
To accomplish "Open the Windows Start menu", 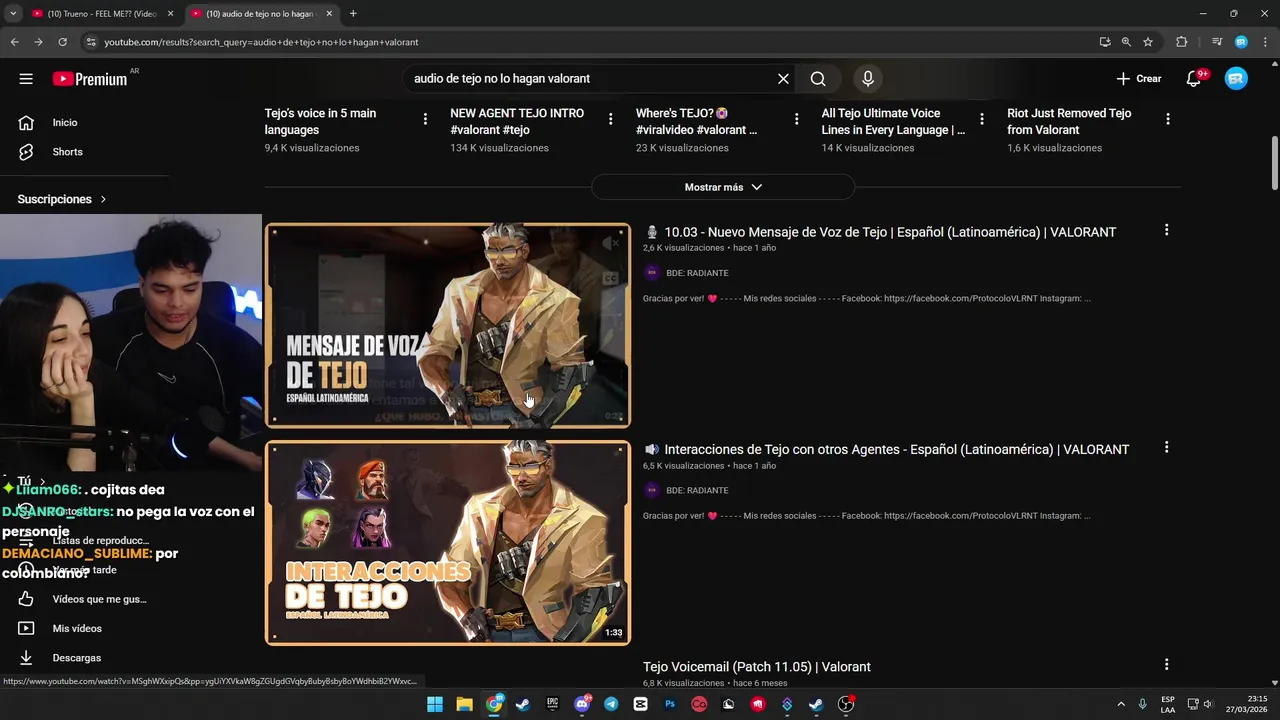I will [435, 704].
